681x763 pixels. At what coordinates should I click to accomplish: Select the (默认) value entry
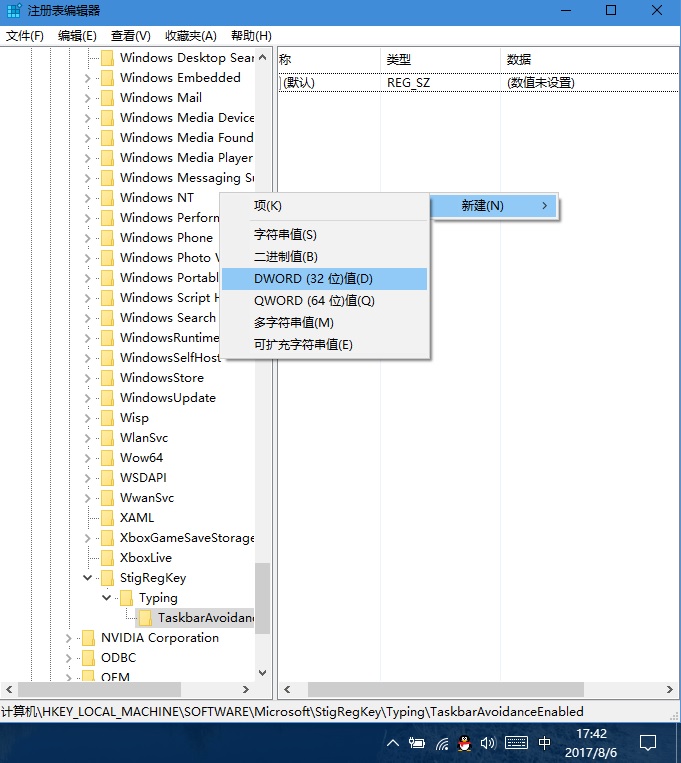pos(298,83)
